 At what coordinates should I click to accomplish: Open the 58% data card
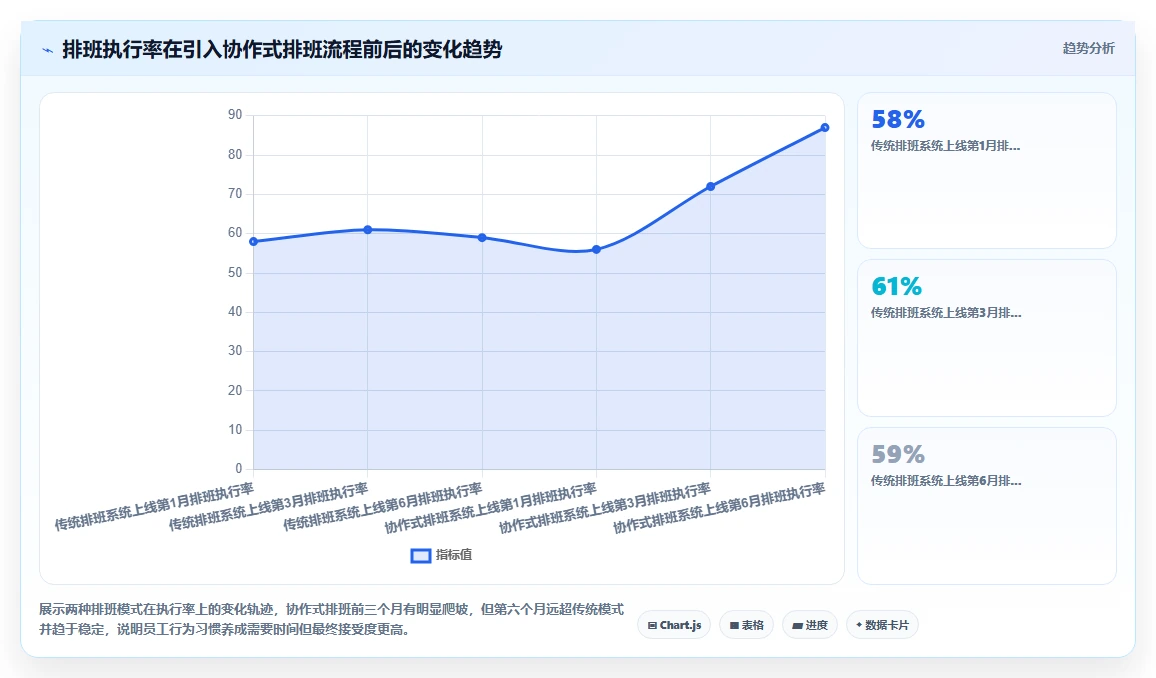tap(986, 170)
